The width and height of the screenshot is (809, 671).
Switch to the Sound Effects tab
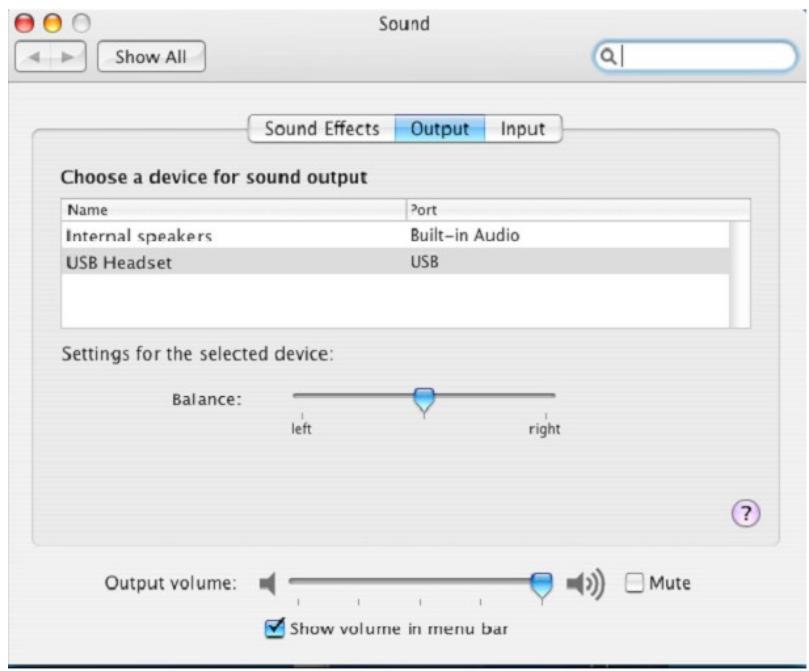click(x=321, y=129)
